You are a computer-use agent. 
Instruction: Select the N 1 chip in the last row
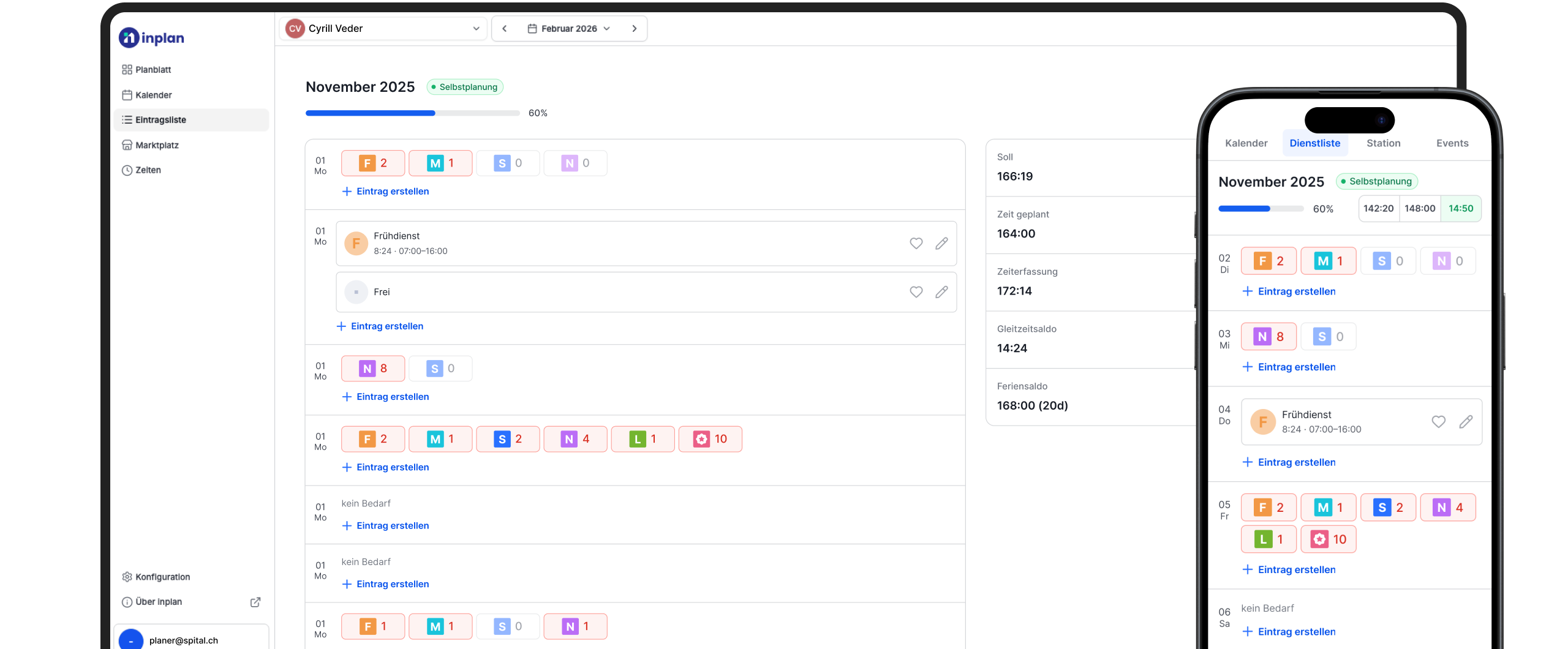pos(575,626)
